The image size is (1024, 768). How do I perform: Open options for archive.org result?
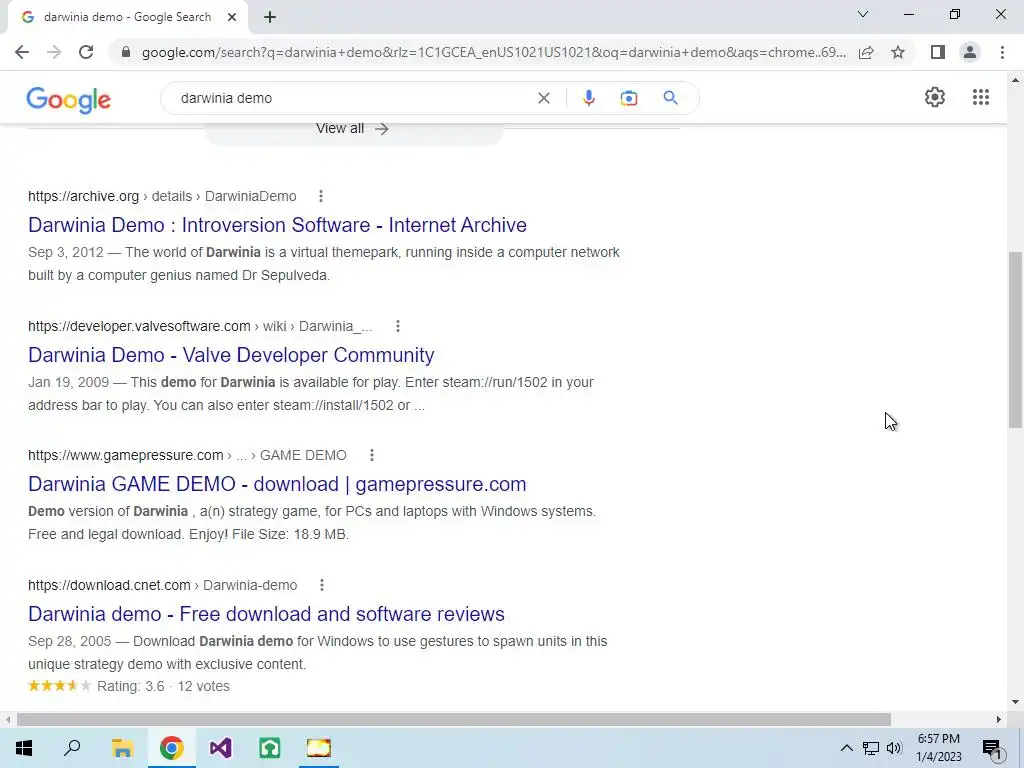click(x=321, y=196)
